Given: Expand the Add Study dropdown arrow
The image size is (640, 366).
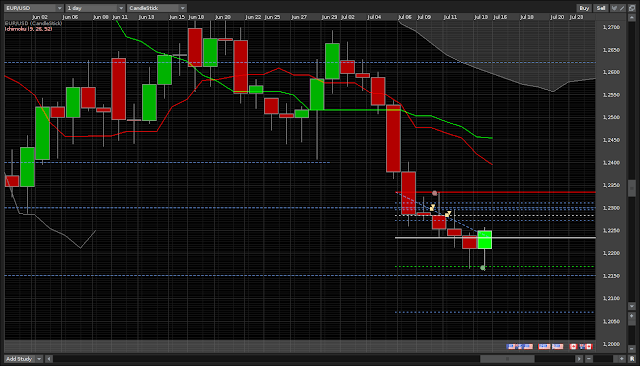Looking at the screenshot, I should [39, 359].
